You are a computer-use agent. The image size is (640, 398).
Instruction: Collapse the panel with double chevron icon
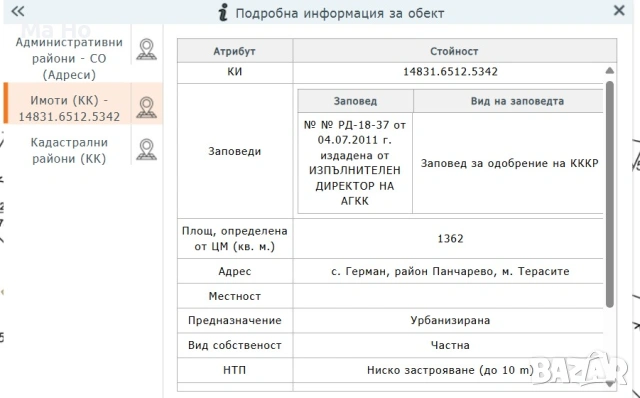click(x=18, y=11)
